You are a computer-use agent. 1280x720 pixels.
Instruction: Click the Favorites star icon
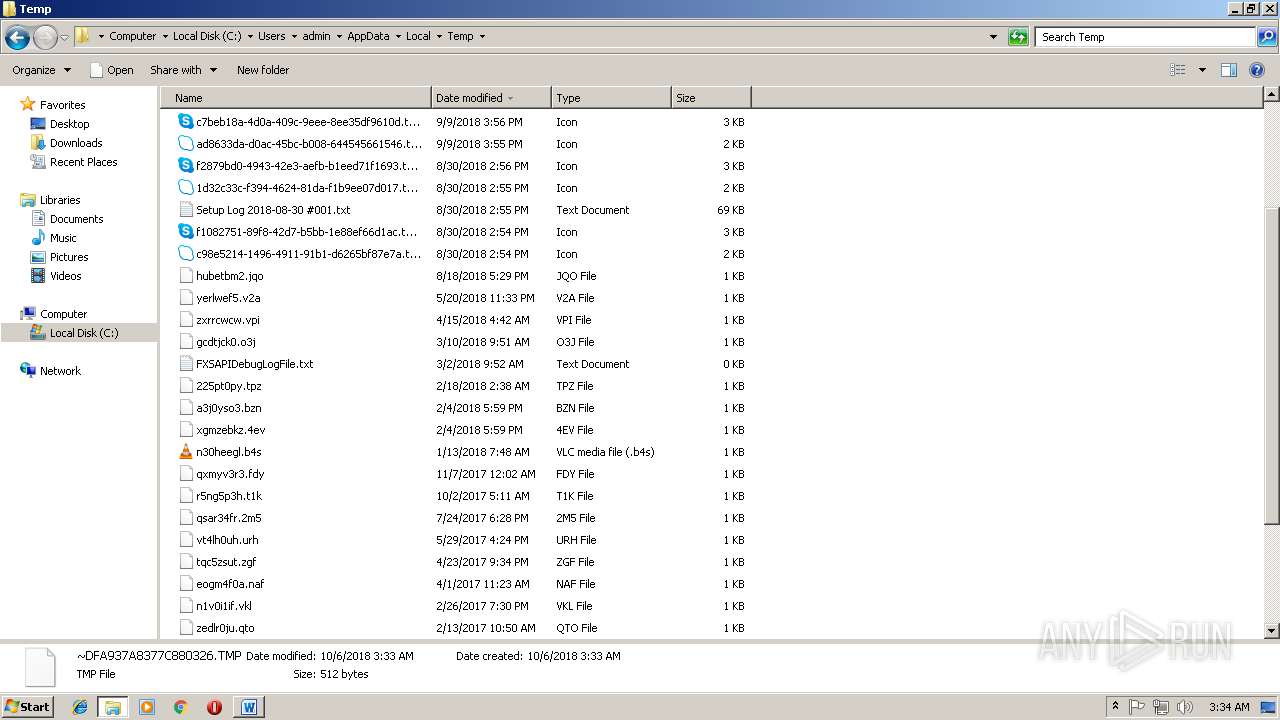[x=28, y=104]
